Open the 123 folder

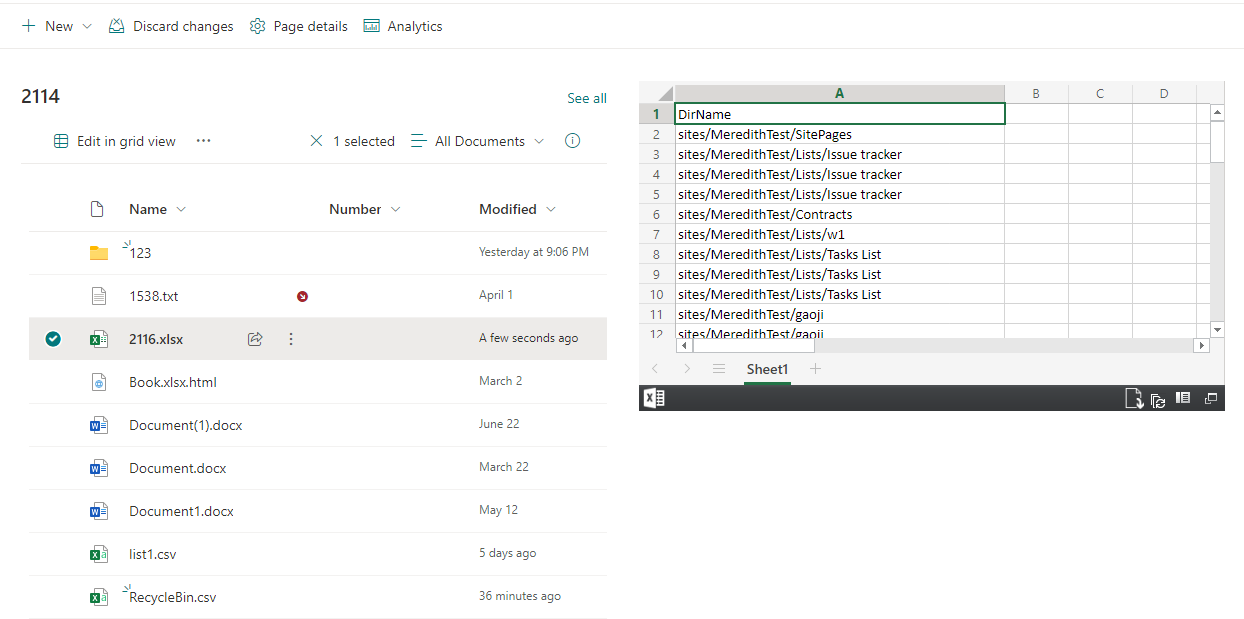point(140,253)
